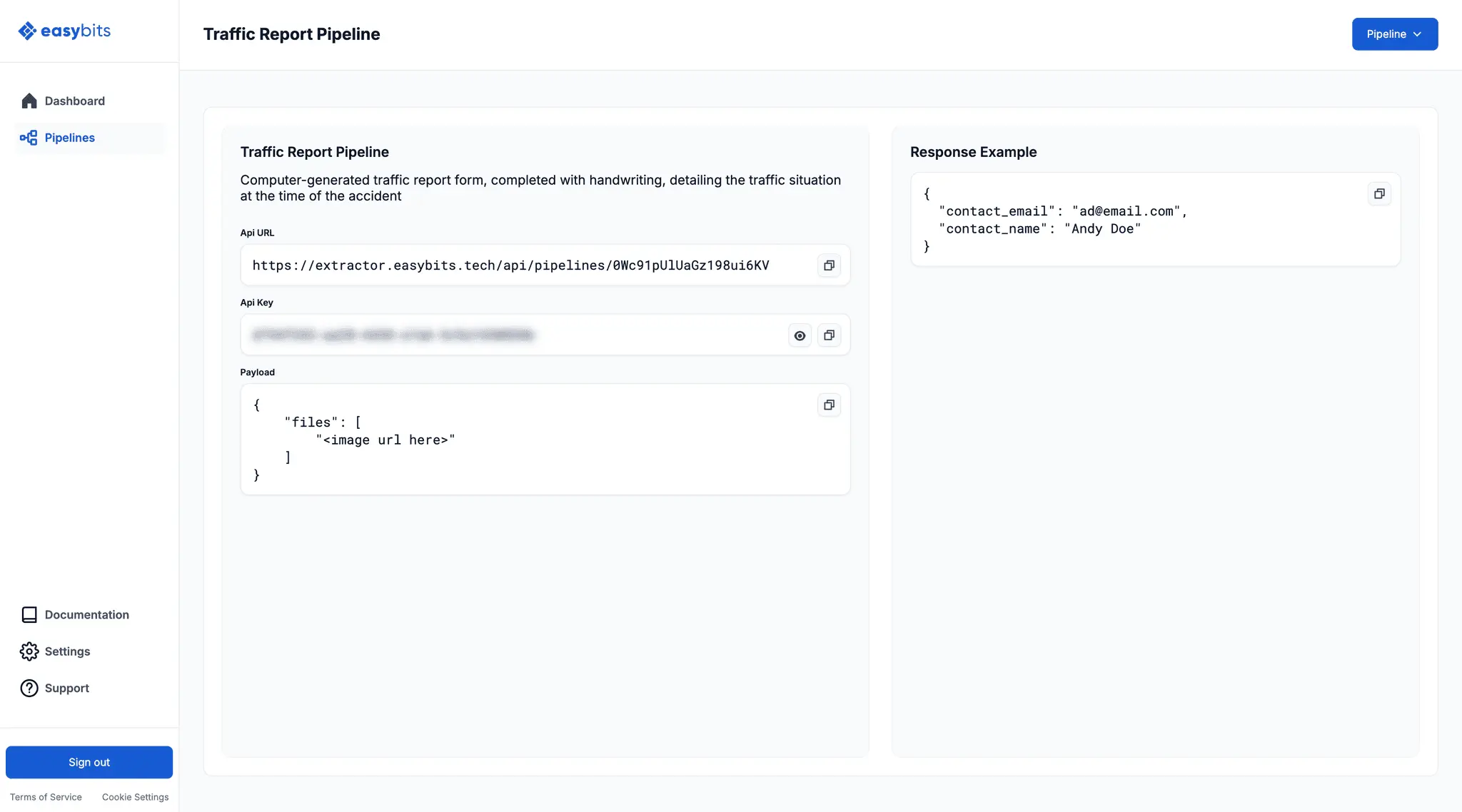Copy the Api URL
This screenshot has height=812, width=1462.
click(829, 265)
